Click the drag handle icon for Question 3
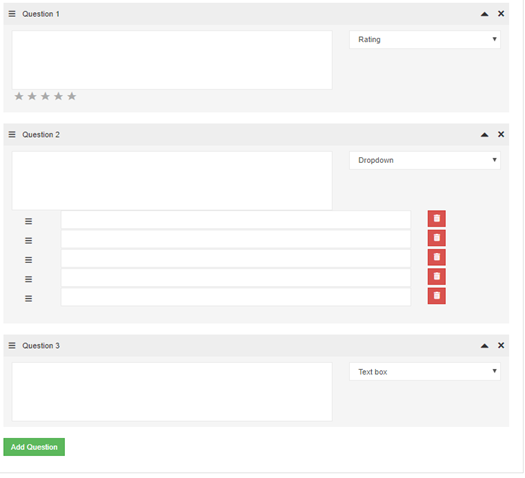525x478 pixels. coord(12,346)
